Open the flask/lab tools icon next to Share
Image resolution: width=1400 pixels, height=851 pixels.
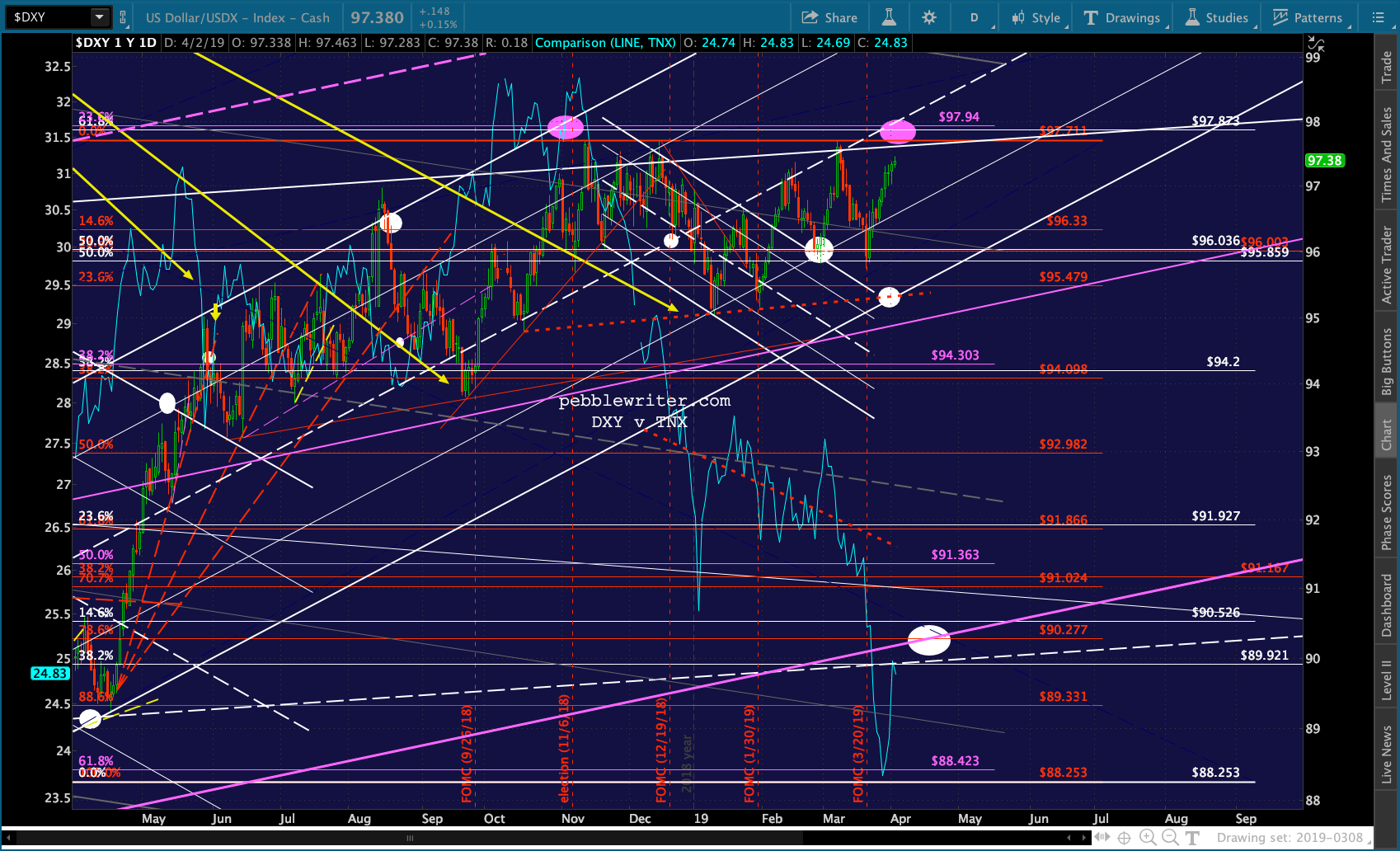[889, 17]
